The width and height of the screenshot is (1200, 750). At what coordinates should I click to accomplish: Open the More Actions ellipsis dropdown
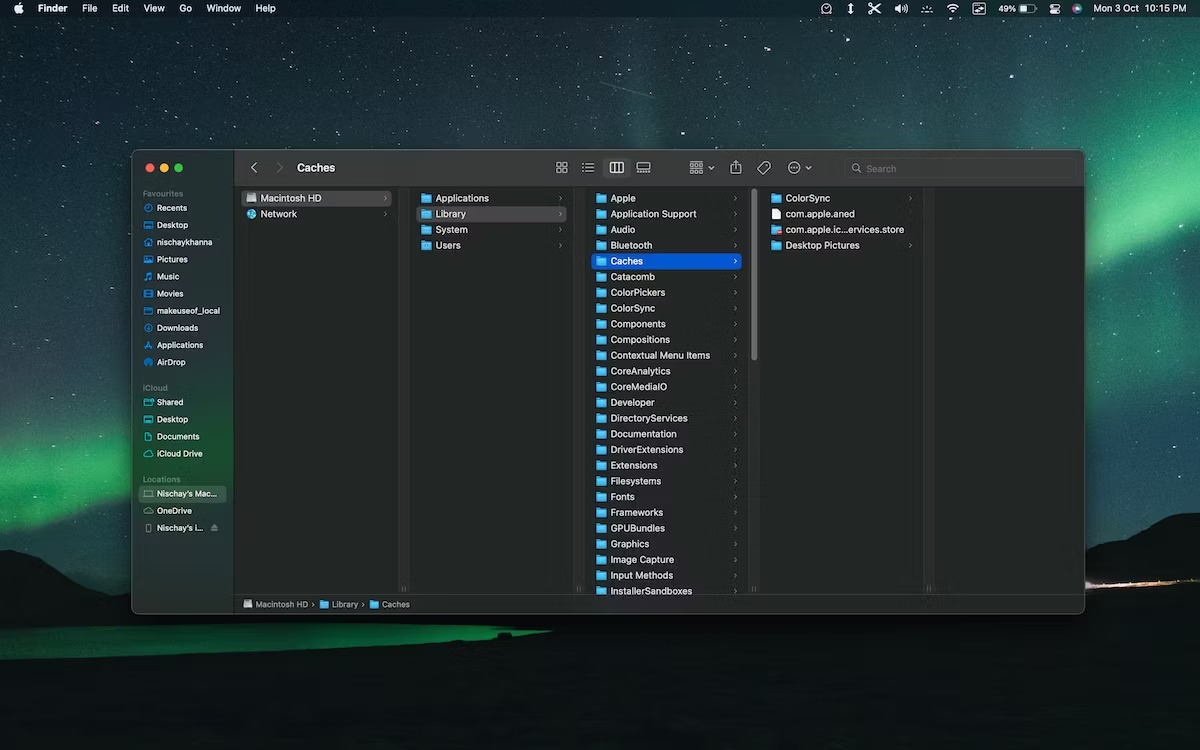pyautogui.click(x=799, y=168)
